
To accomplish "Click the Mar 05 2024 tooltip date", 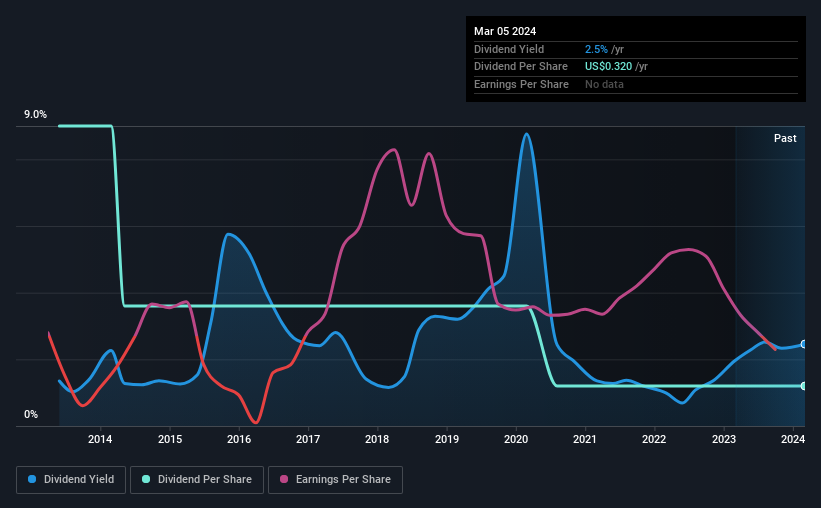I will pos(505,31).
